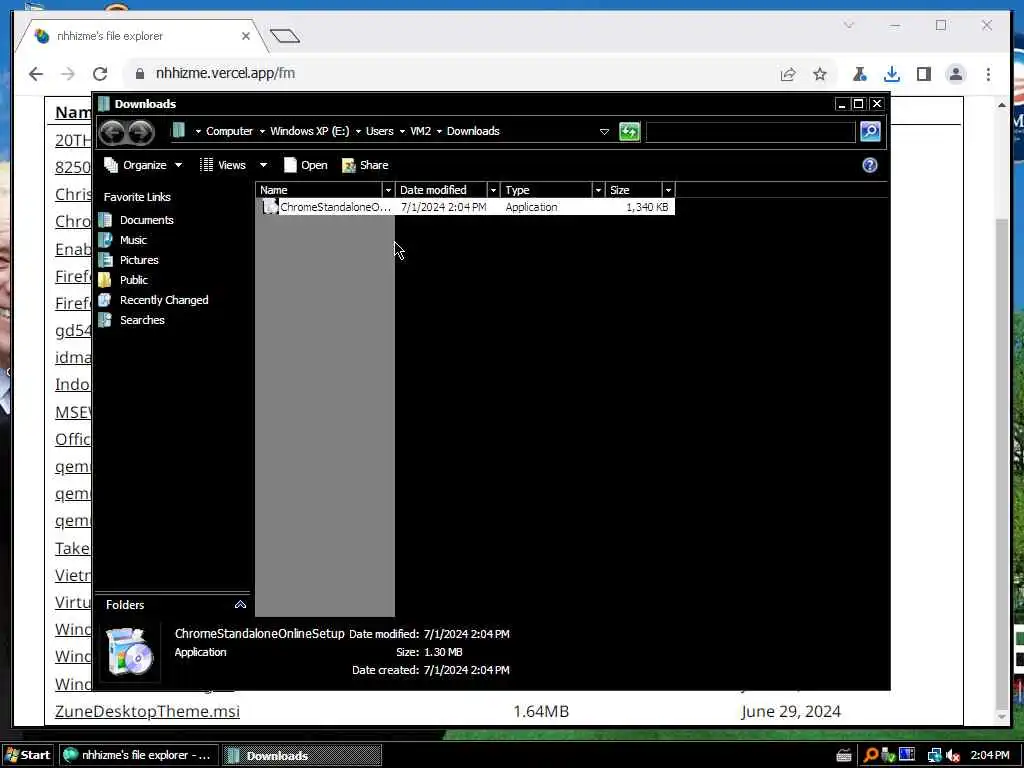The width and height of the screenshot is (1024, 768).
Task: Open Date modified filter dropdown
Action: [494, 190]
